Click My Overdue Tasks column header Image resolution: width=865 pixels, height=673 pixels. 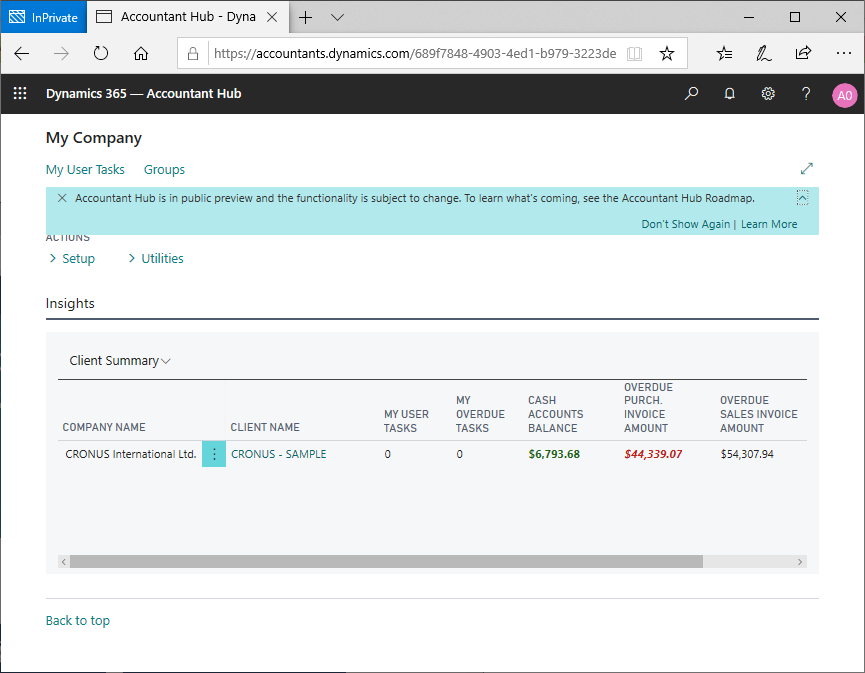pyautogui.click(x=480, y=414)
